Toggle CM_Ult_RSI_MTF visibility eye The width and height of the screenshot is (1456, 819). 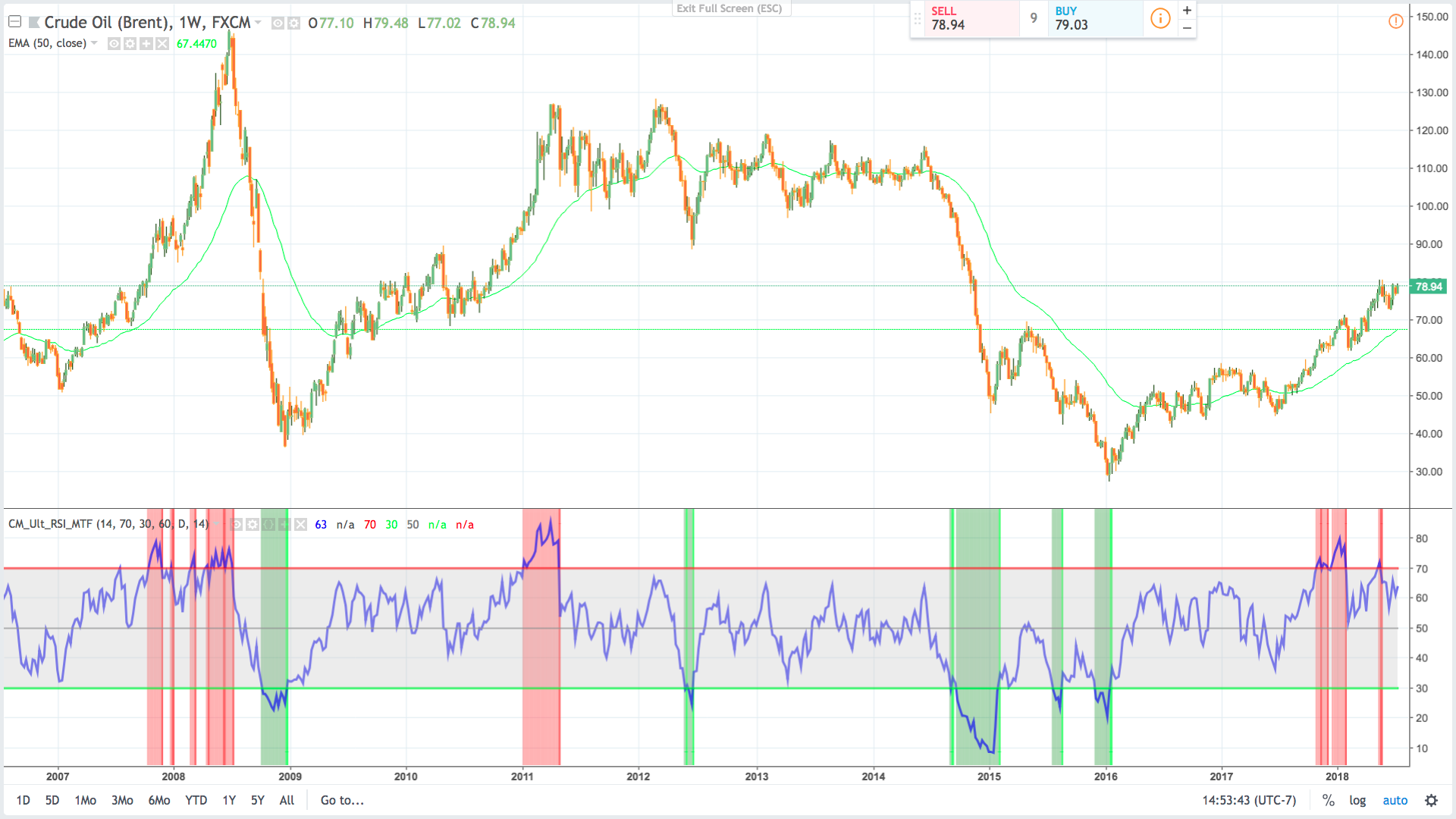point(236,525)
